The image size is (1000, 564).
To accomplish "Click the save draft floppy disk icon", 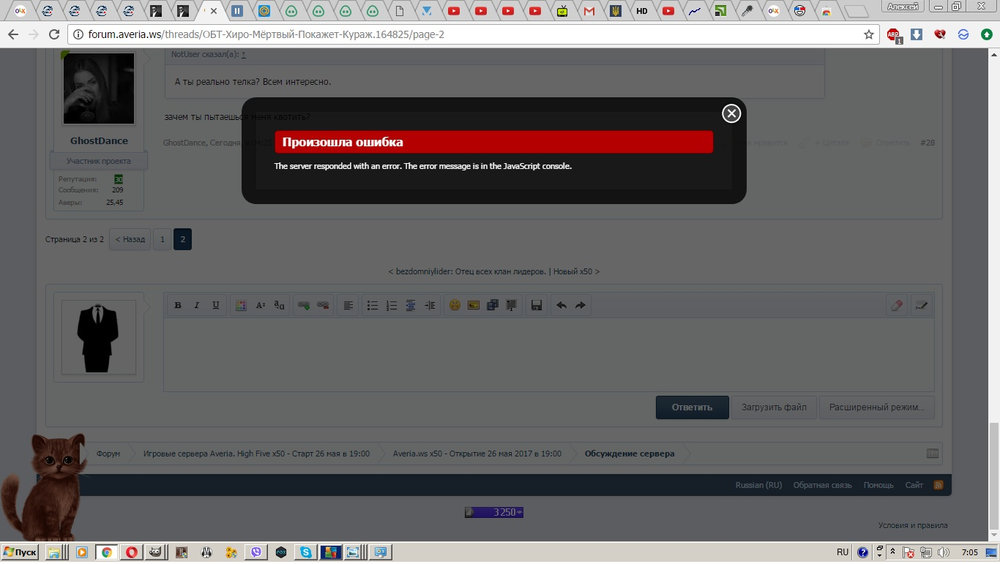I will point(536,305).
